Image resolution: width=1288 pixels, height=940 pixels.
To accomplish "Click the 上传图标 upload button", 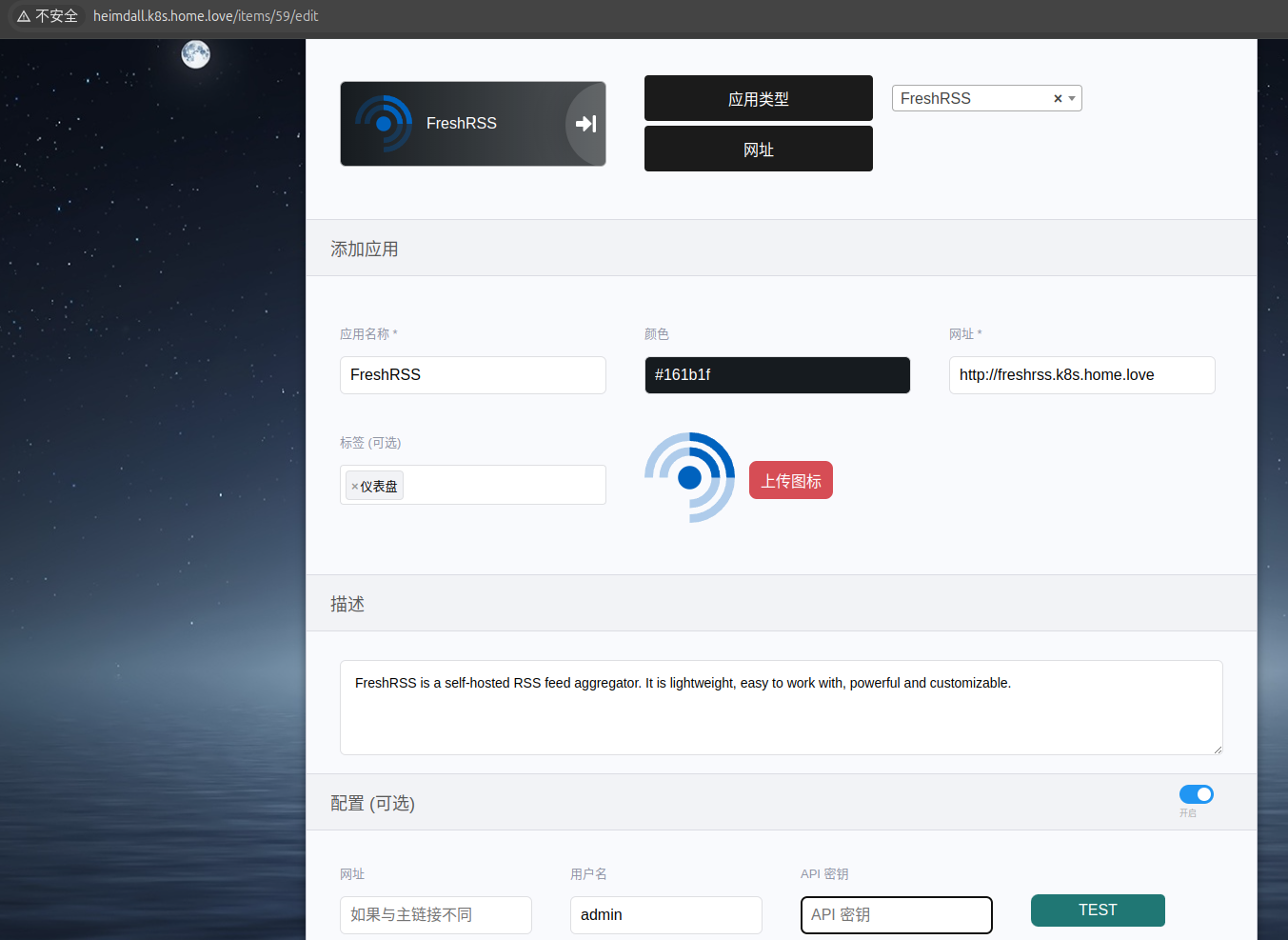I will pyautogui.click(x=791, y=480).
